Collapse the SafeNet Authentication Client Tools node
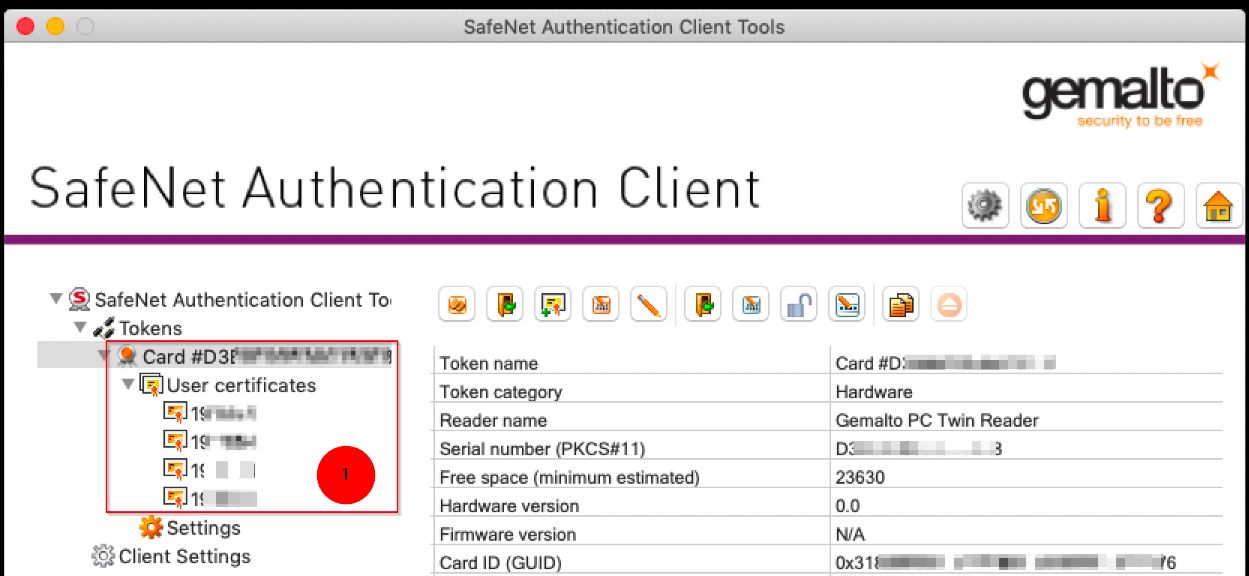The width and height of the screenshot is (1249, 576). 56,299
